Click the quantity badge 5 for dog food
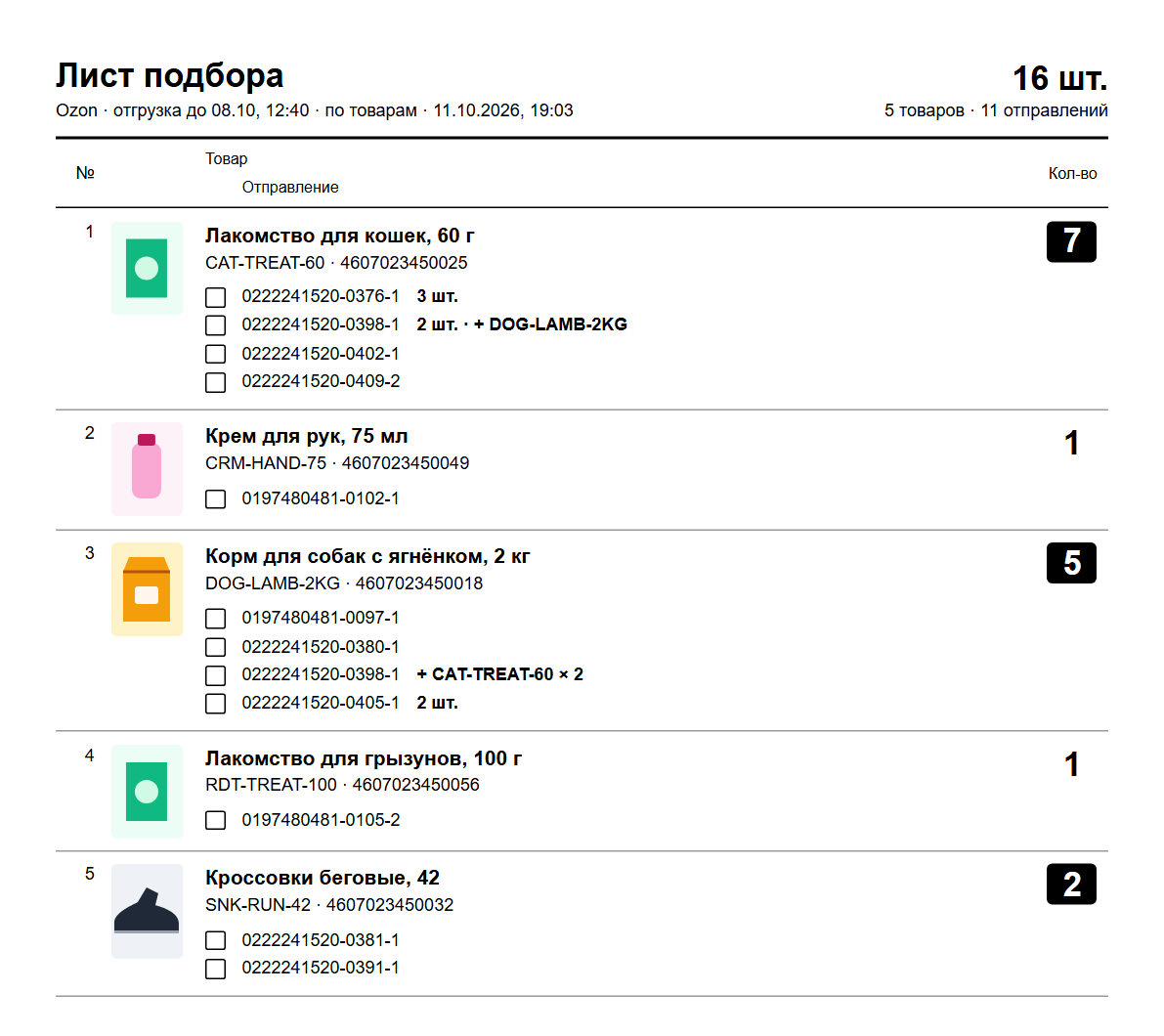 point(1071,563)
